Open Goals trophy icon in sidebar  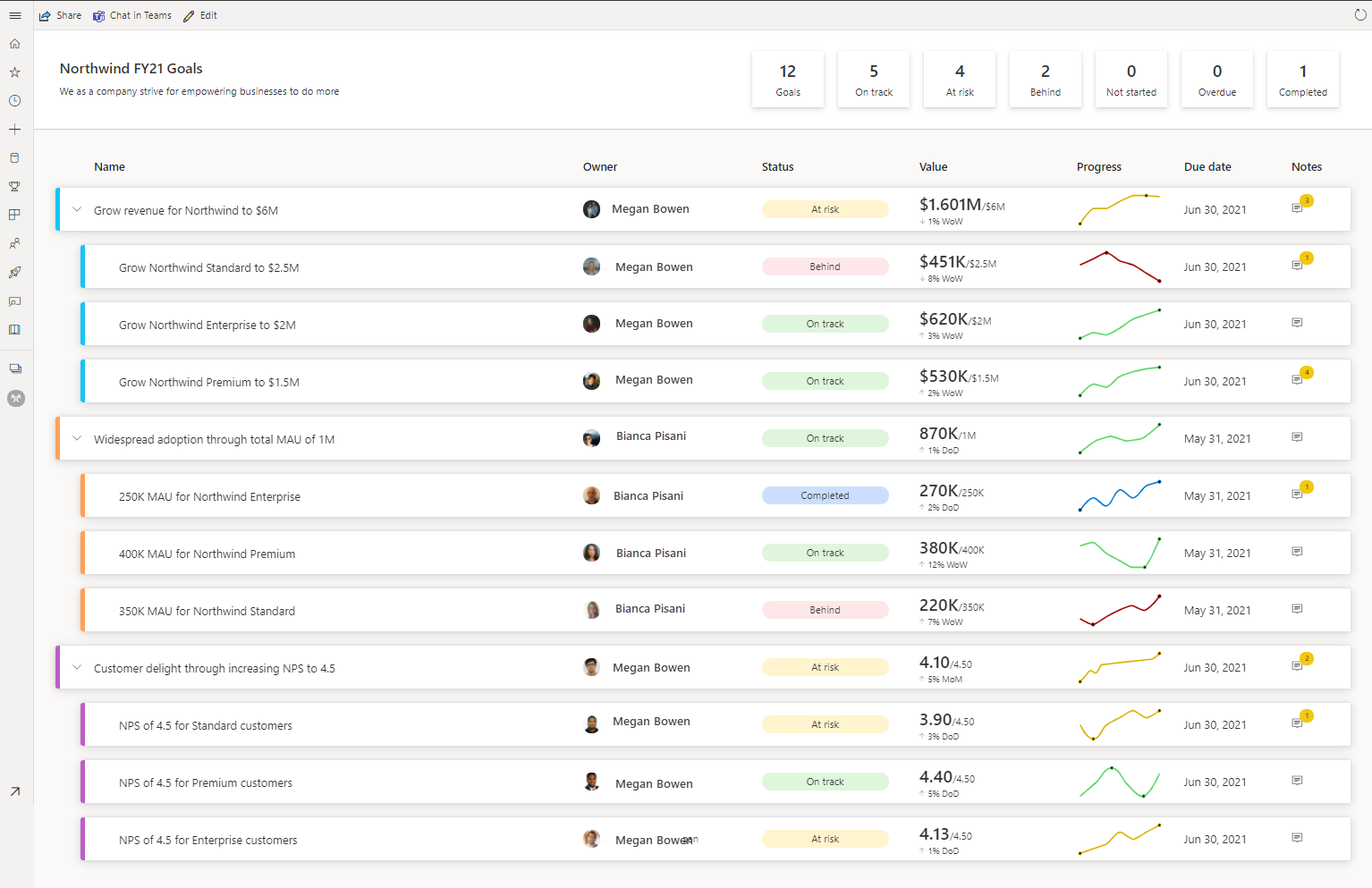point(15,187)
